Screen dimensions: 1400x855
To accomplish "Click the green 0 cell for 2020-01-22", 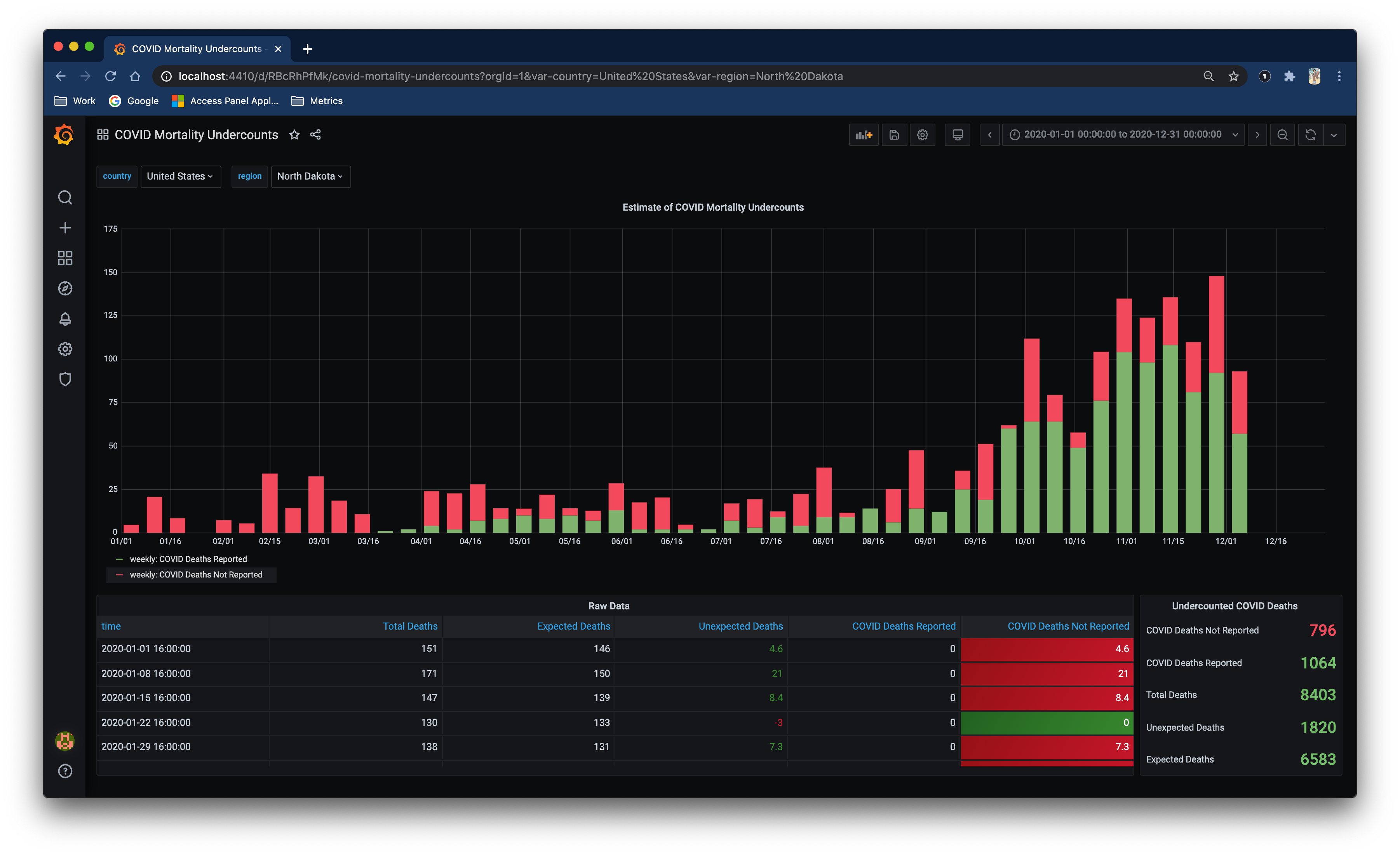I will (x=1047, y=722).
